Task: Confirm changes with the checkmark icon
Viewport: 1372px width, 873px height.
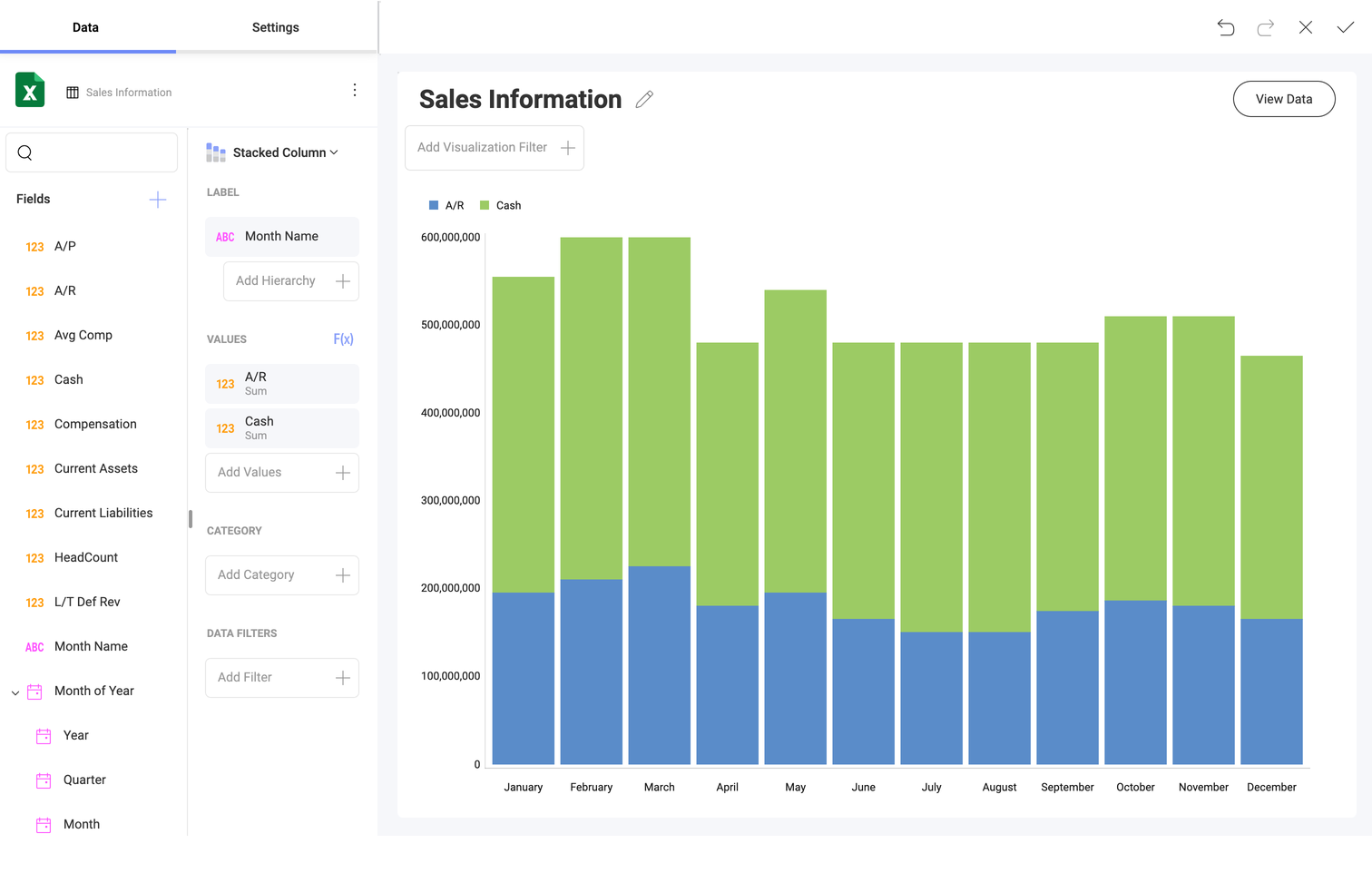Action: coord(1346,27)
